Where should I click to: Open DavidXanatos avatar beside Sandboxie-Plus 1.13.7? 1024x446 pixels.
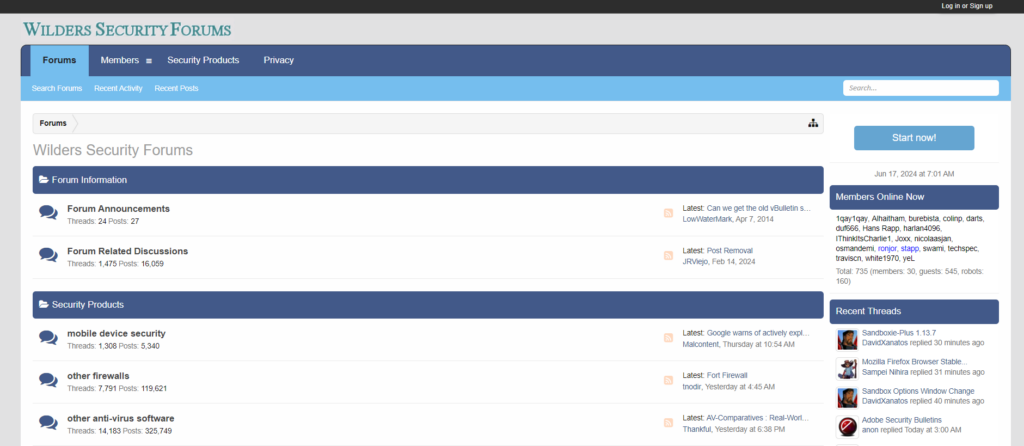pyautogui.click(x=847, y=340)
